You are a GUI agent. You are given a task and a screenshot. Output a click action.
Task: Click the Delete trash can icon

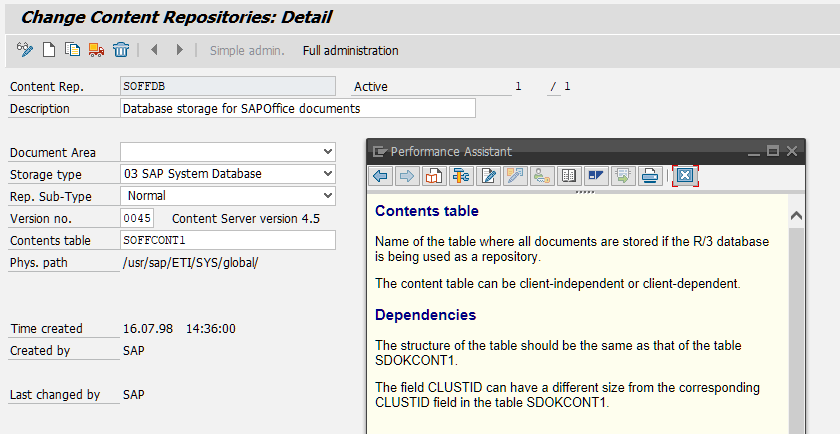(x=121, y=50)
